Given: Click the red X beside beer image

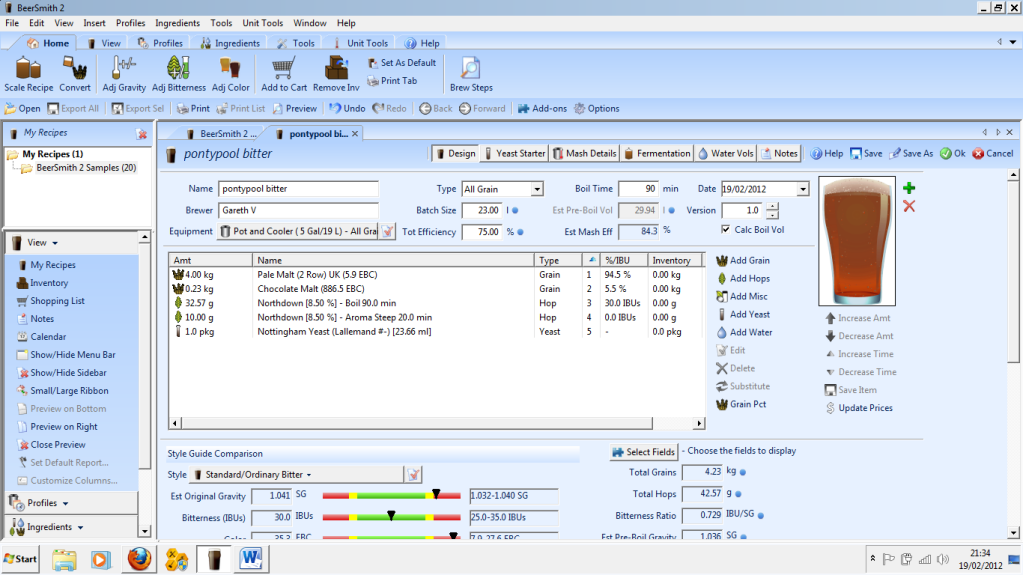Looking at the screenshot, I should (x=909, y=206).
